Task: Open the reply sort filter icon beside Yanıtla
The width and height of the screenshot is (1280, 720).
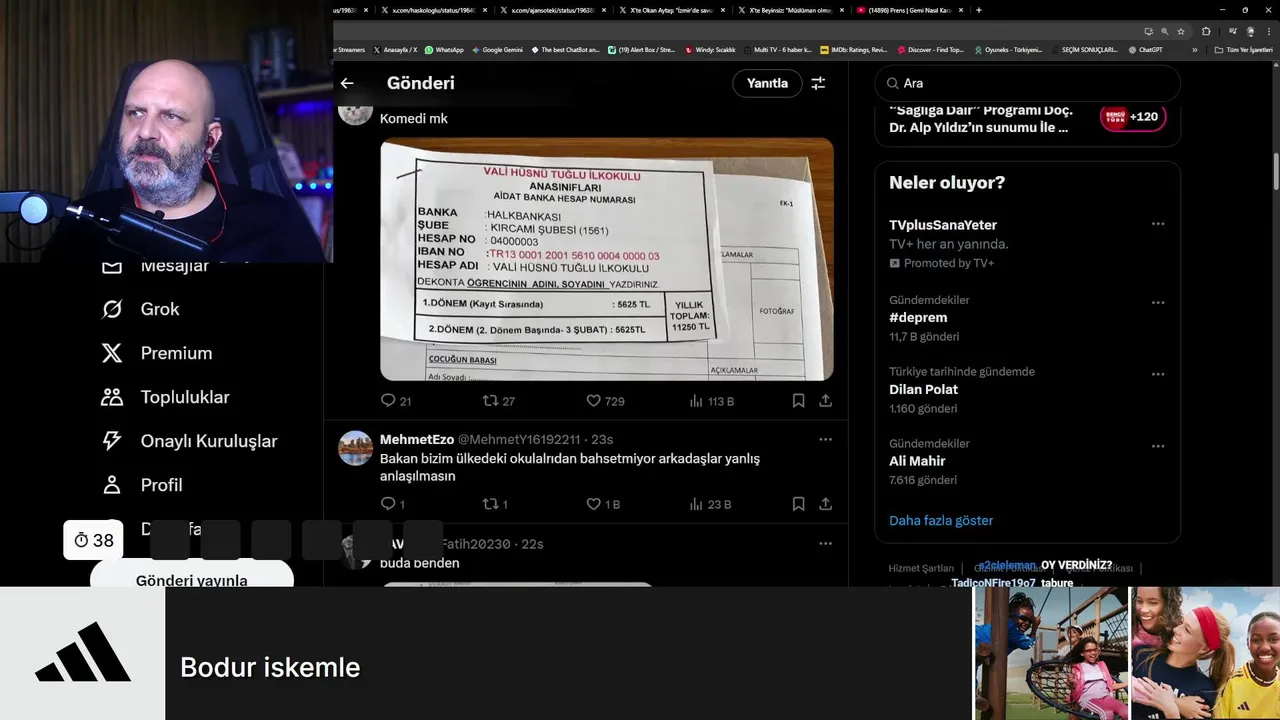Action: [x=818, y=83]
